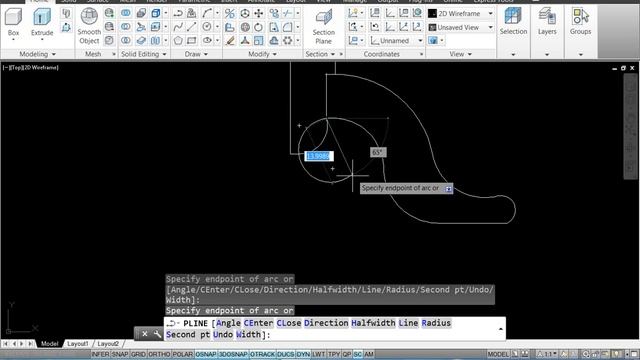Activate the Rotate tool in Modify

[x=259, y=27]
